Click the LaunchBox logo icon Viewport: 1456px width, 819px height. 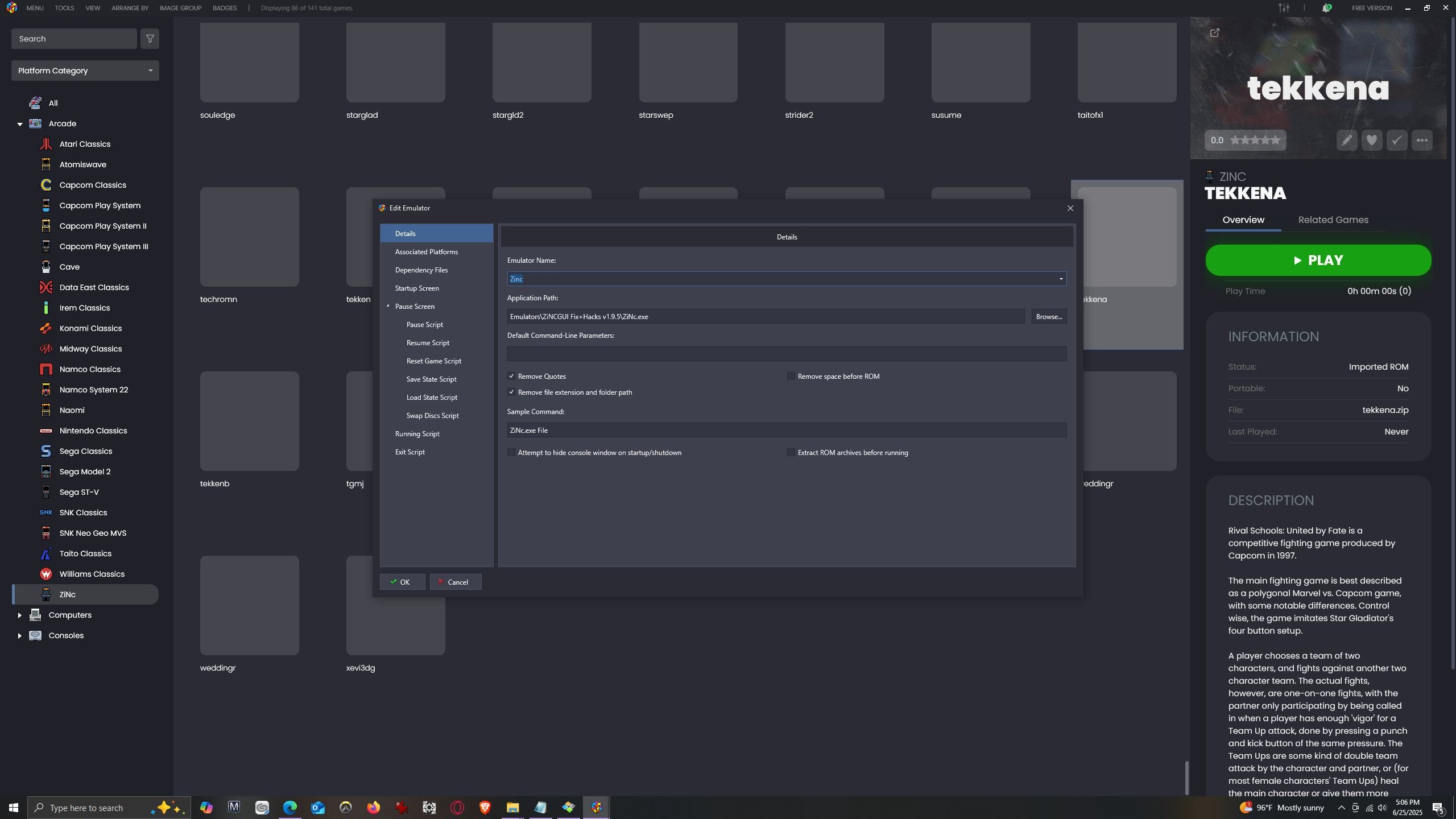click(12, 8)
